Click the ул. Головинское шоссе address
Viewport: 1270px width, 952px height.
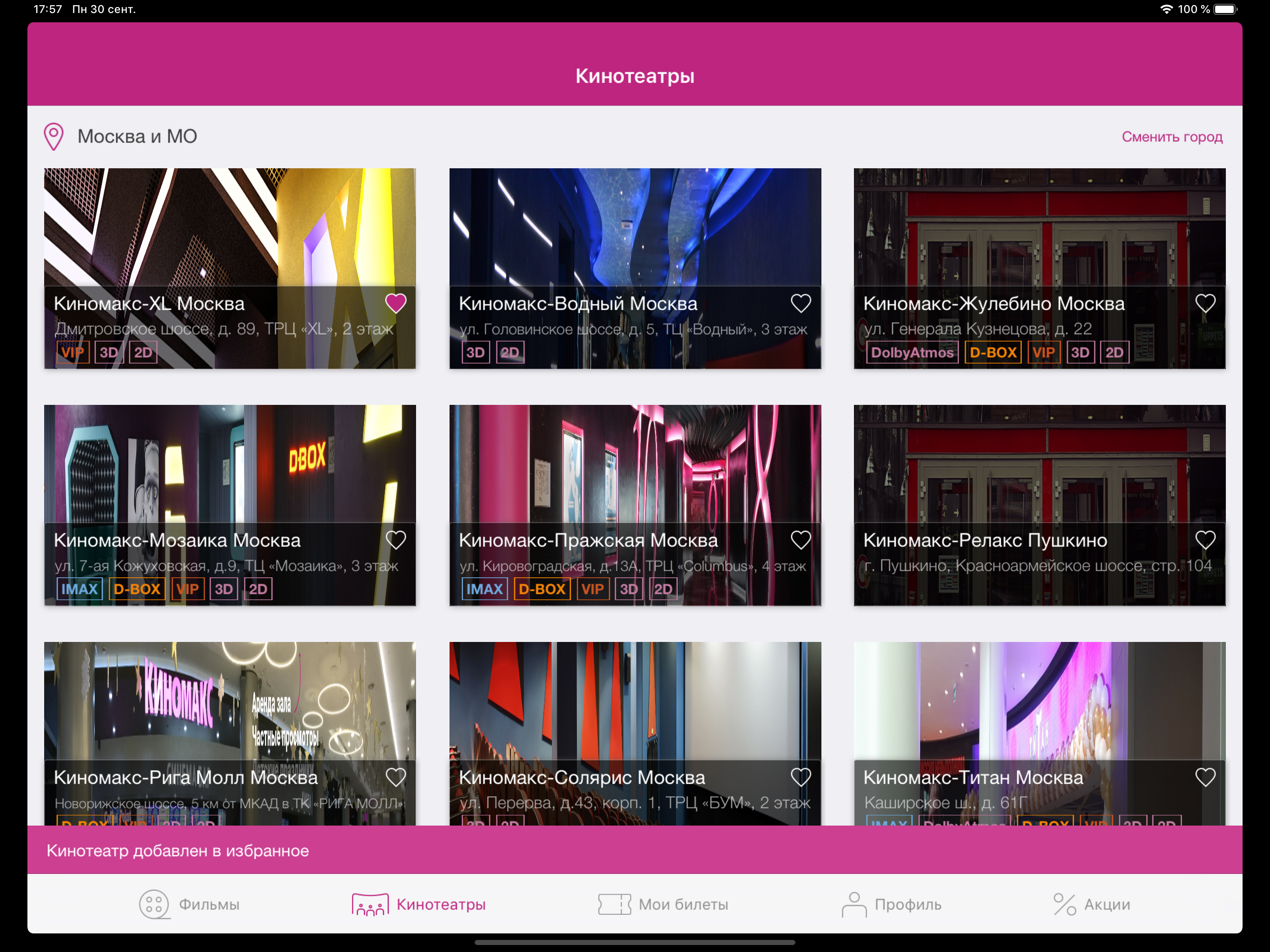point(633,329)
